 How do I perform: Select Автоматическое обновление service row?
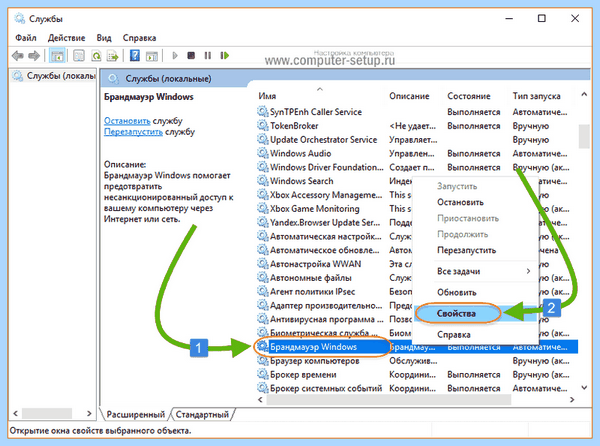click(x=334, y=250)
